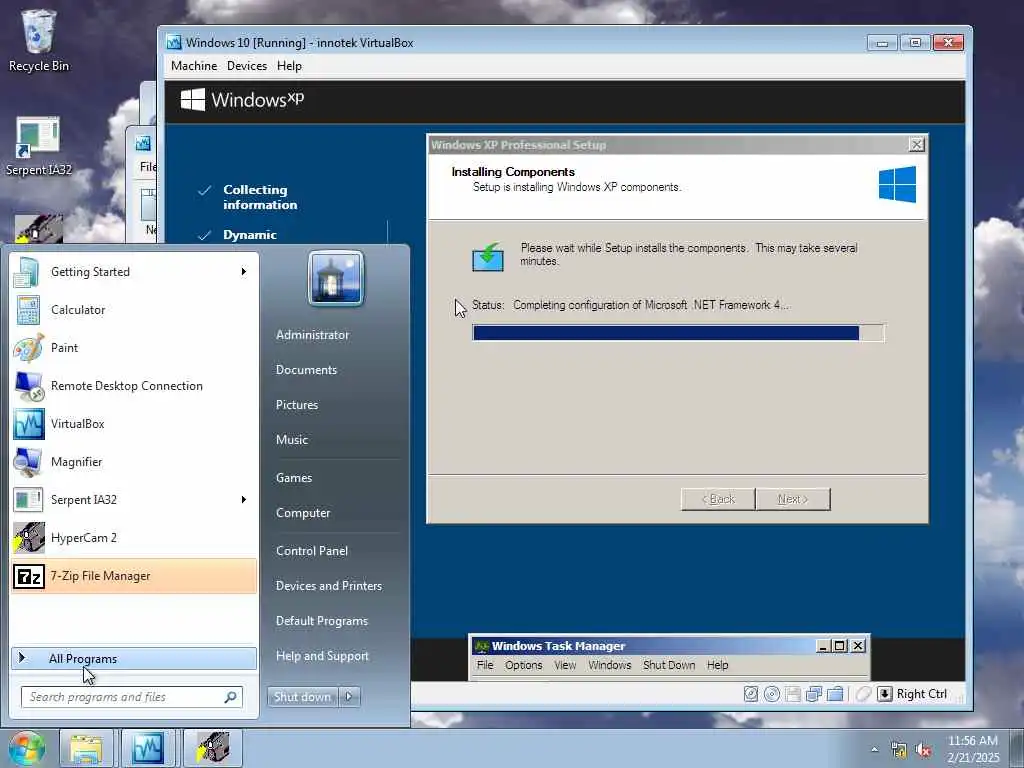Open Computer from Start menu
This screenshot has width=1024, height=768.
303,513
